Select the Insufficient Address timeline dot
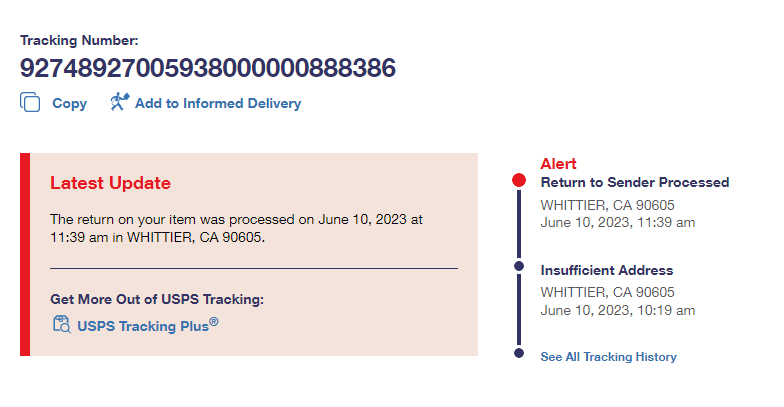Image resolution: width=784 pixels, height=407 pixels. pyautogui.click(x=518, y=266)
